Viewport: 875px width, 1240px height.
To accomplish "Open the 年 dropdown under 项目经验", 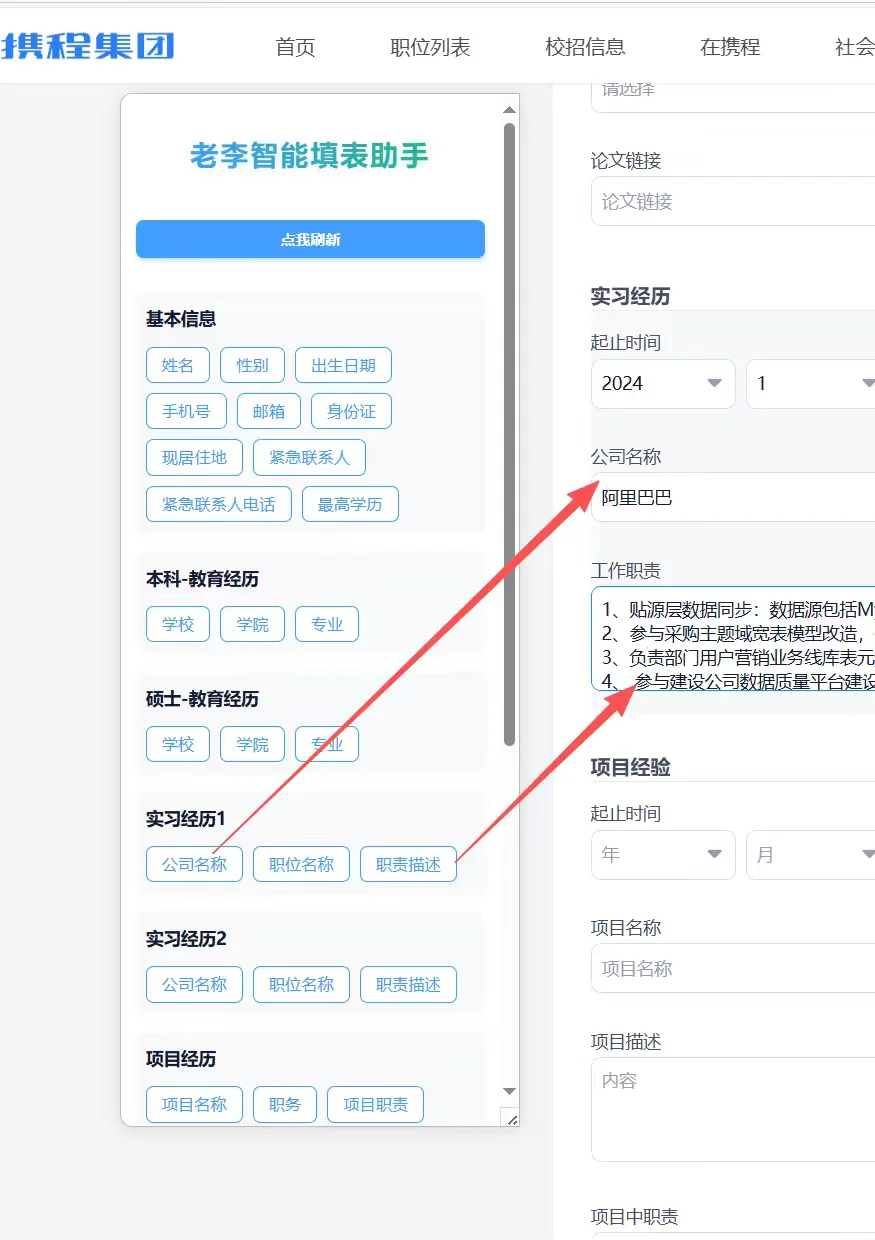I will tap(663, 855).
